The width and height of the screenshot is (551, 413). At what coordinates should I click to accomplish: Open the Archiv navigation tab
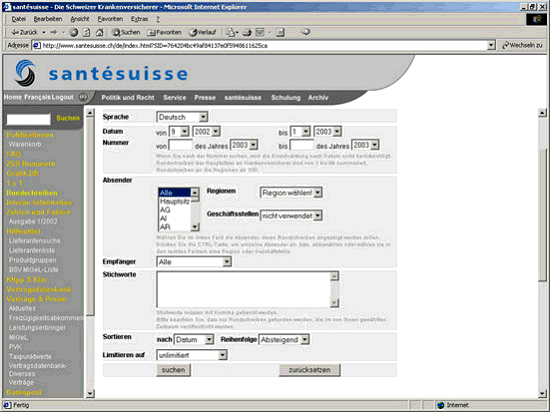pos(318,97)
